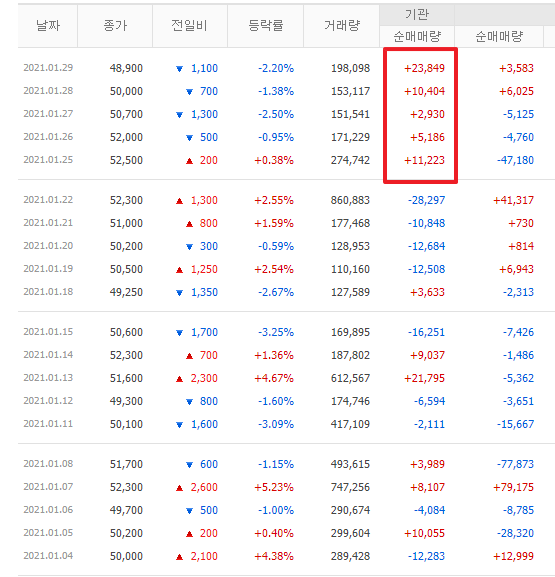Click closing price 49,250
The width and height of the screenshot is (555, 577).
pyautogui.click(x=126, y=292)
